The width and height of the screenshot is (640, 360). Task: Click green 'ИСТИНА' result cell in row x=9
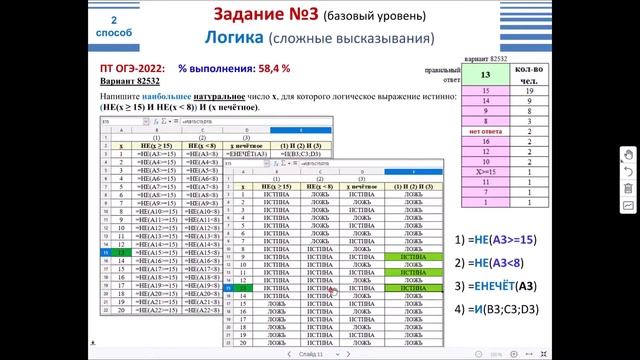(413, 257)
